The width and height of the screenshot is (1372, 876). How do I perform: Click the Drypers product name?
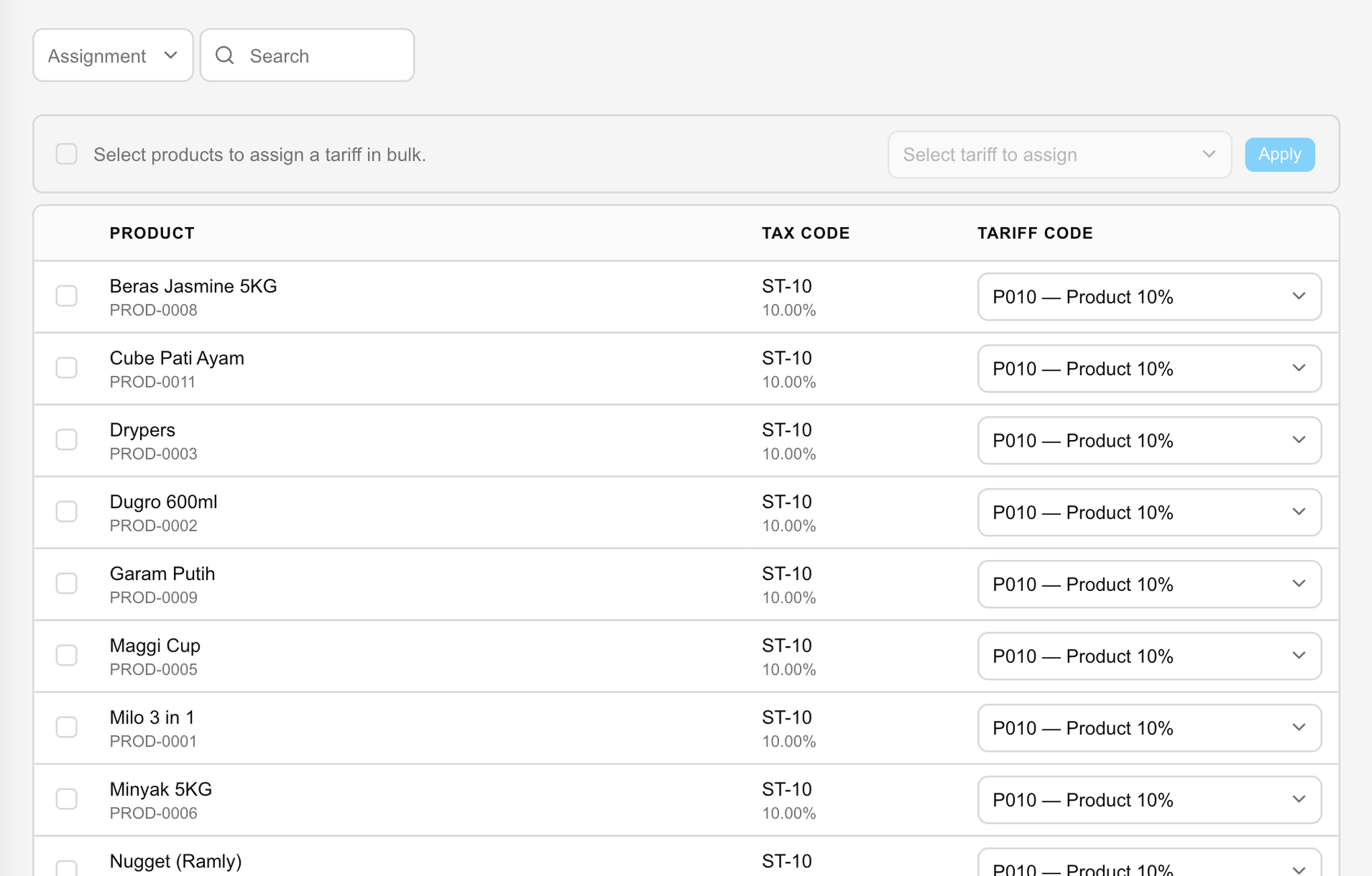pyautogui.click(x=142, y=430)
